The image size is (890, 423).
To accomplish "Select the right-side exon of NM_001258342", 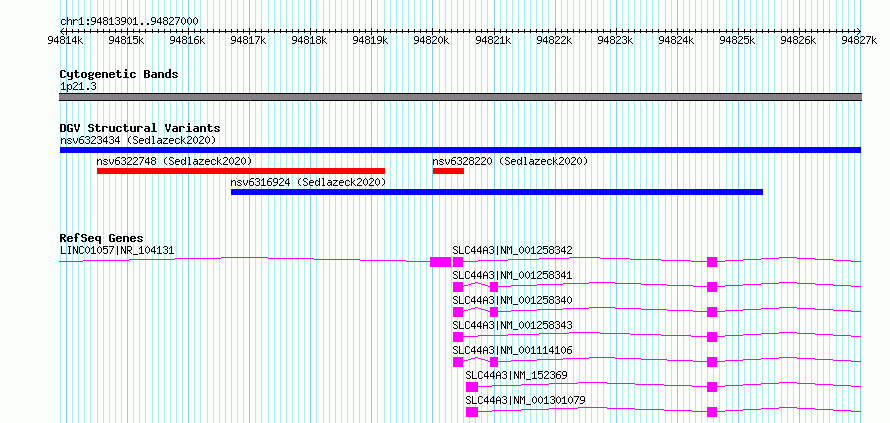I will pos(712,262).
